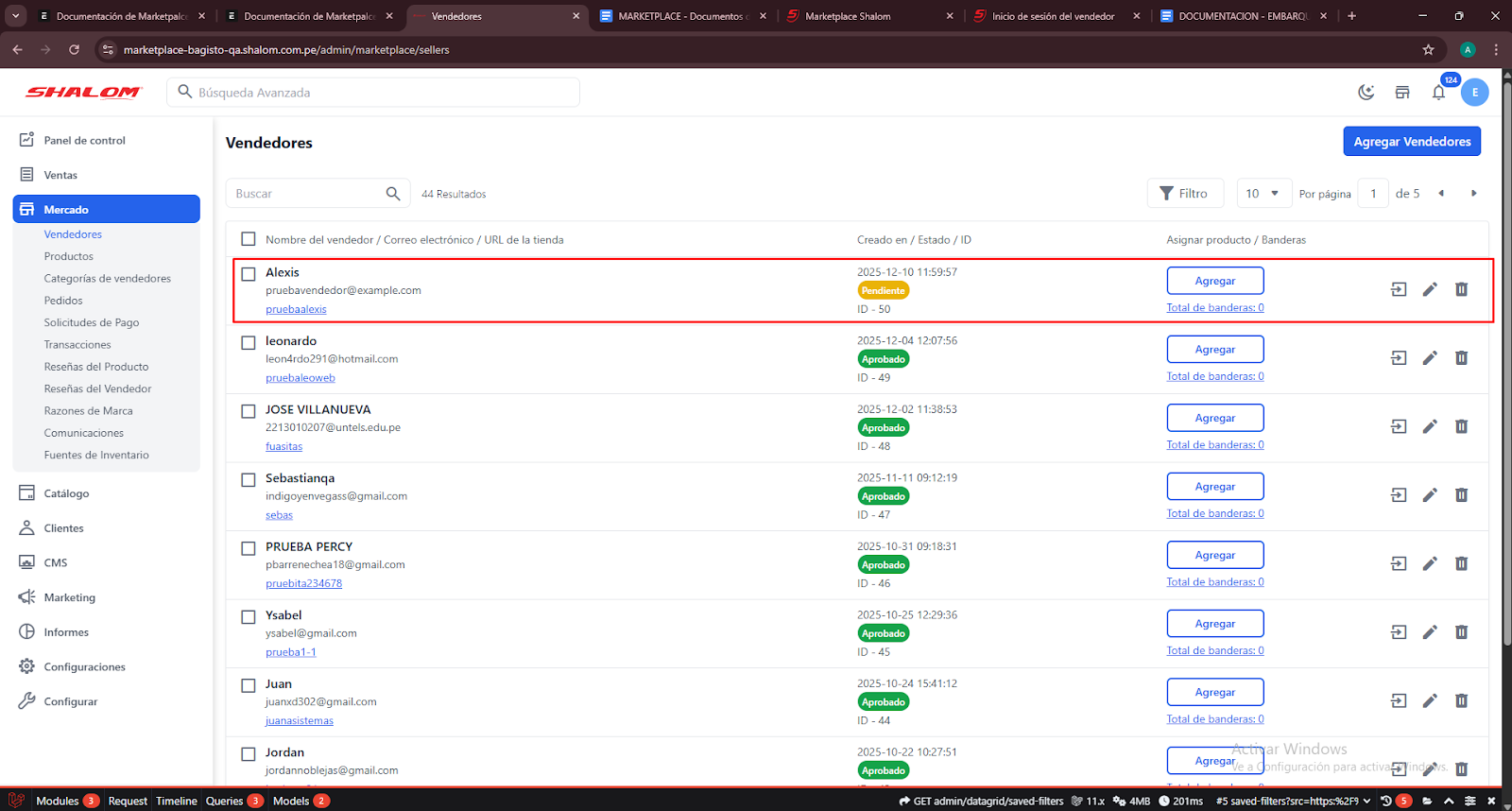This screenshot has height=811, width=1512.
Task: Click the Búsqueda Avanzada search field
Action: pyautogui.click(x=378, y=93)
